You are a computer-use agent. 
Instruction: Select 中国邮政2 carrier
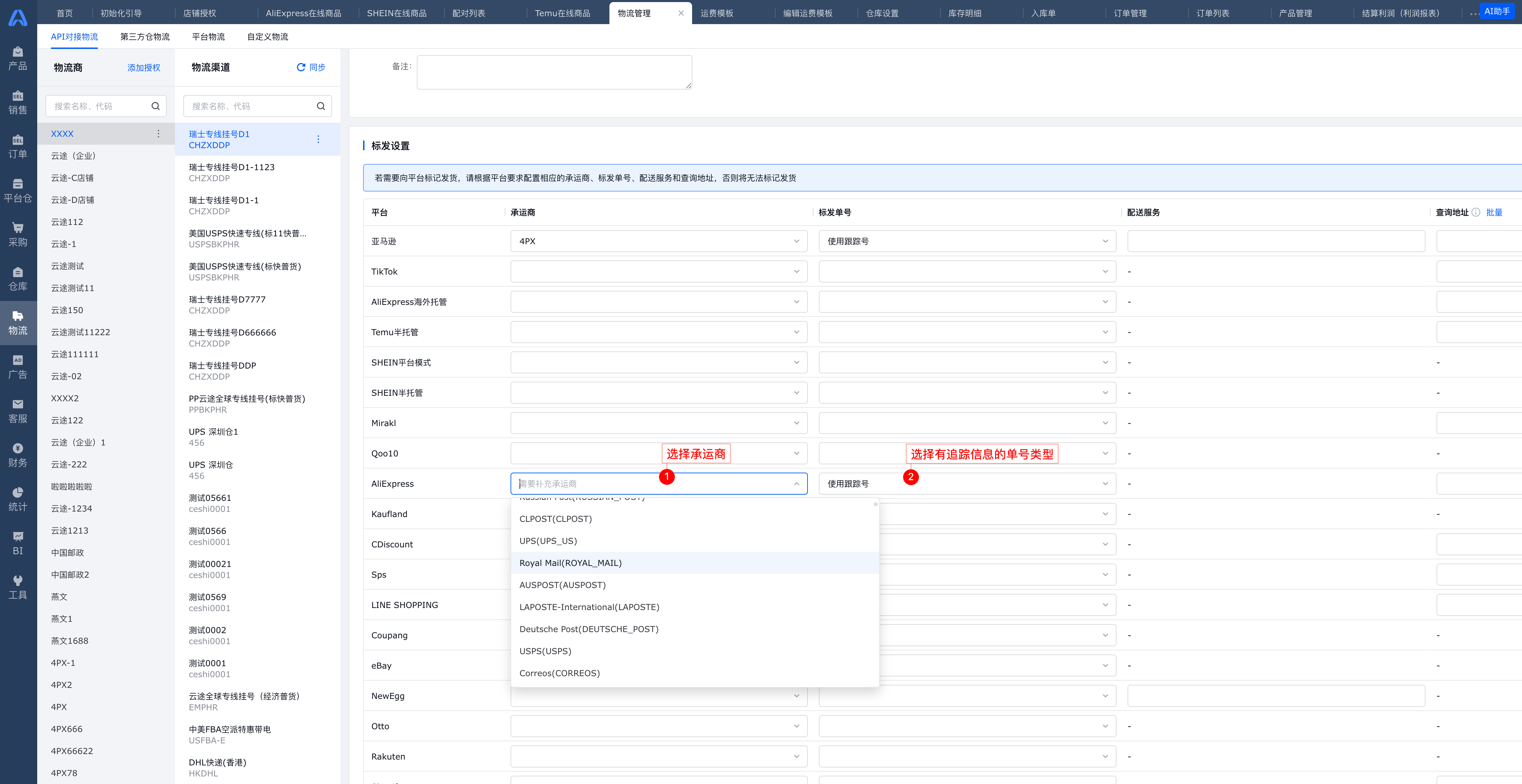pyautogui.click(x=106, y=575)
